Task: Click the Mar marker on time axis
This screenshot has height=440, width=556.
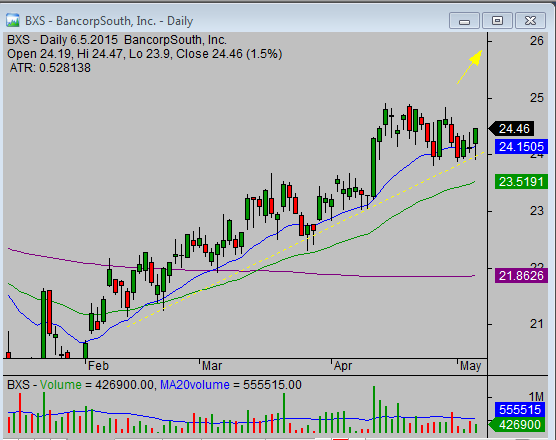Action: click(212, 366)
